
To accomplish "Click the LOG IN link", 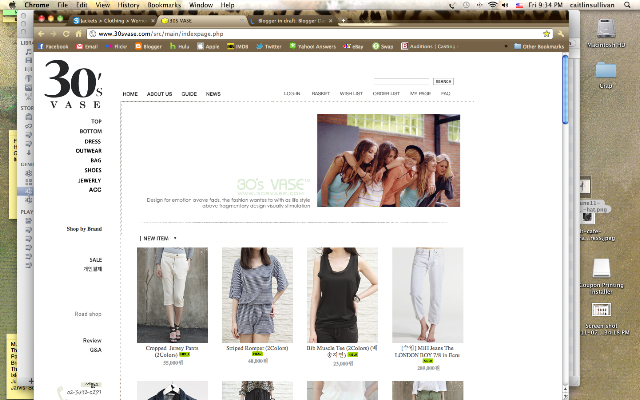I will click(292, 93).
